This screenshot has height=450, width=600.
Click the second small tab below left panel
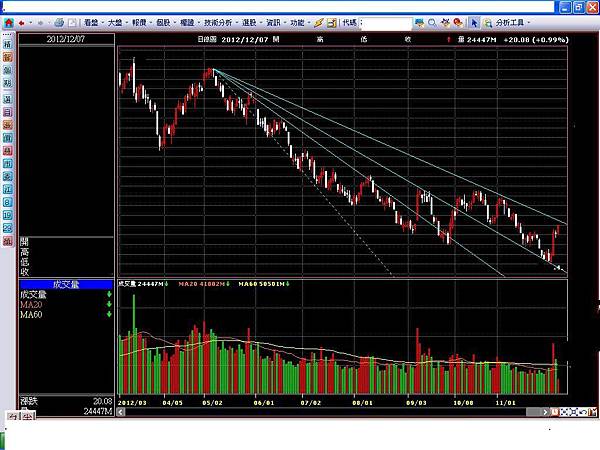(28, 416)
